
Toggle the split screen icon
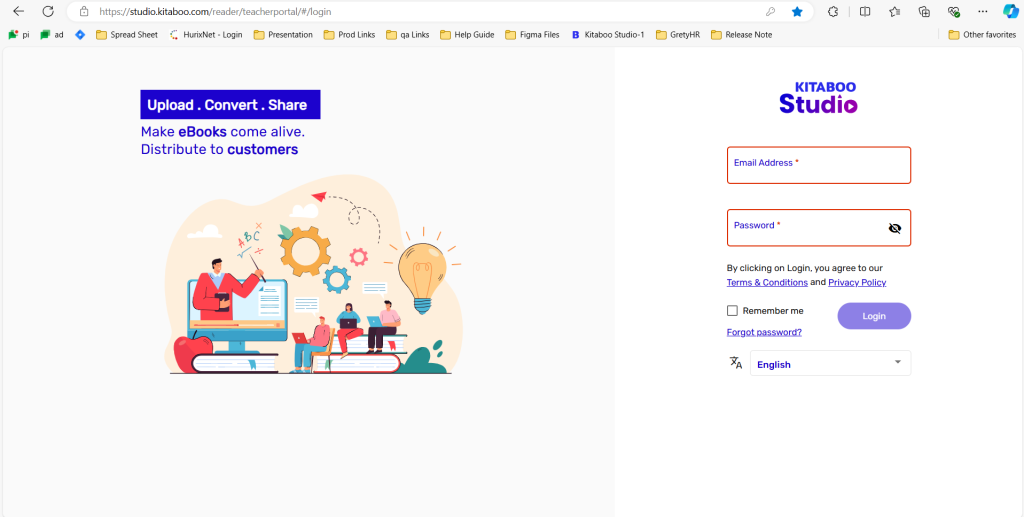(x=865, y=11)
